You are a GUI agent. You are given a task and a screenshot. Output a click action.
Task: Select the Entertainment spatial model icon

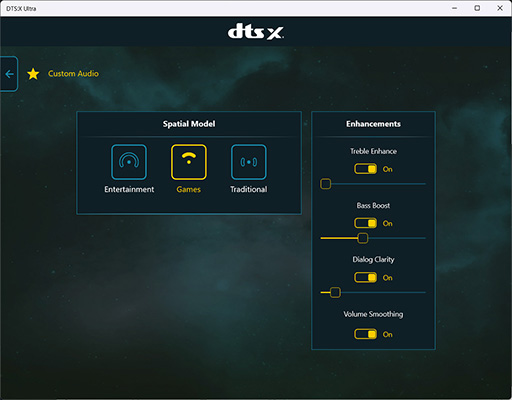(x=129, y=162)
